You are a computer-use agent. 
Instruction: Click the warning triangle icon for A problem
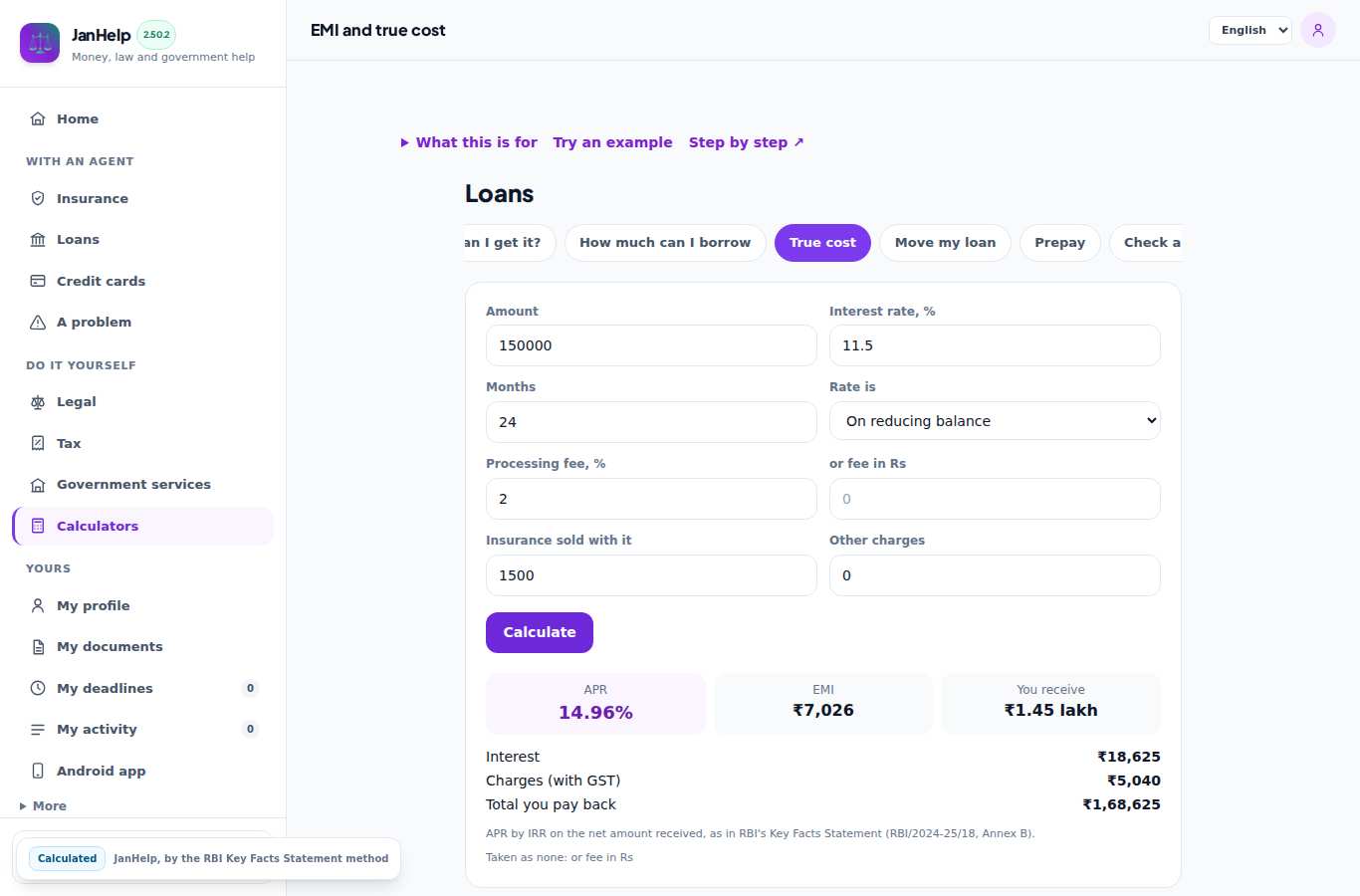coord(38,322)
